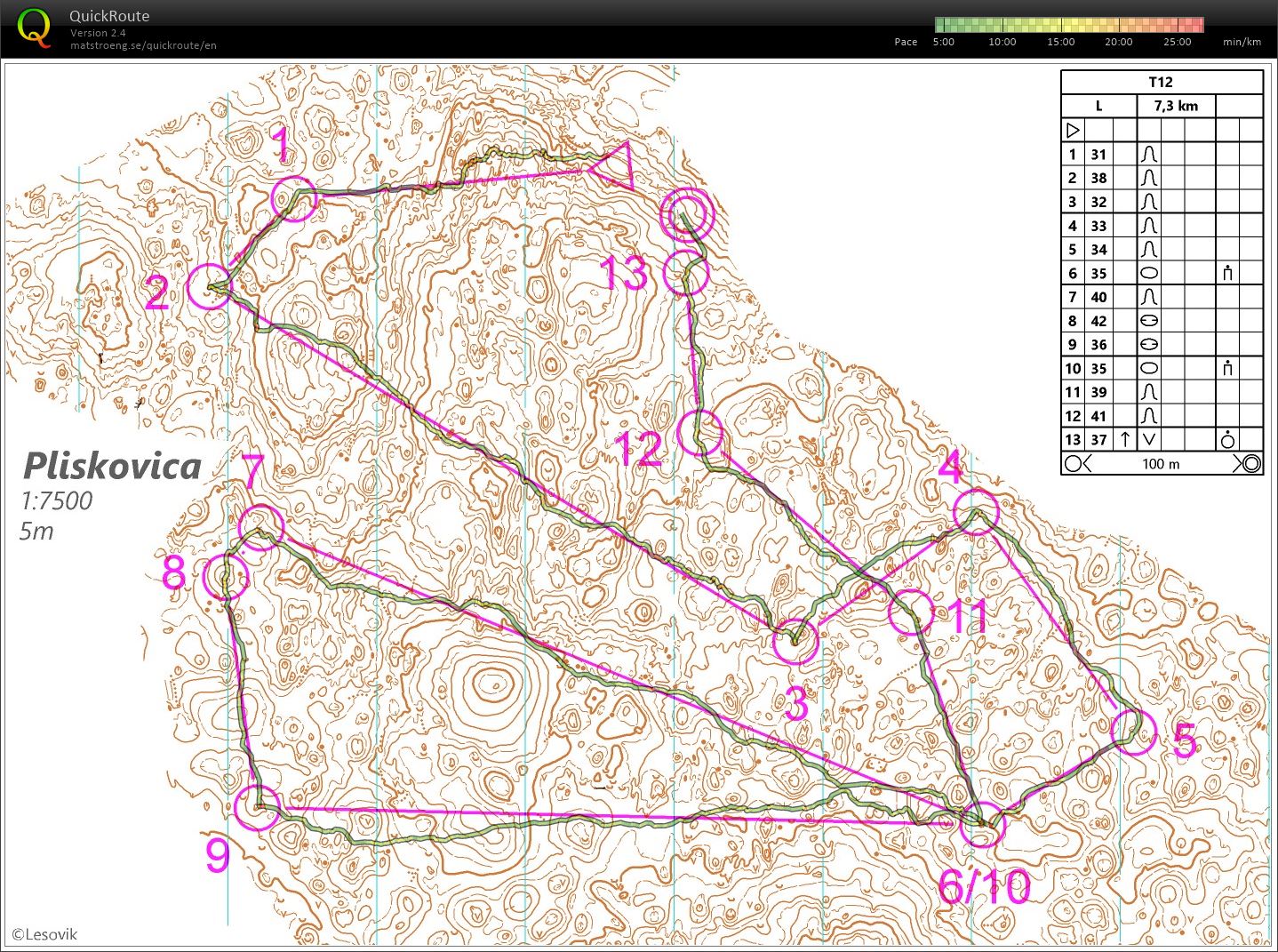This screenshot has height=952, width=1278.
Task: Click the start triangle in the control table
Action: point(1073,130)
